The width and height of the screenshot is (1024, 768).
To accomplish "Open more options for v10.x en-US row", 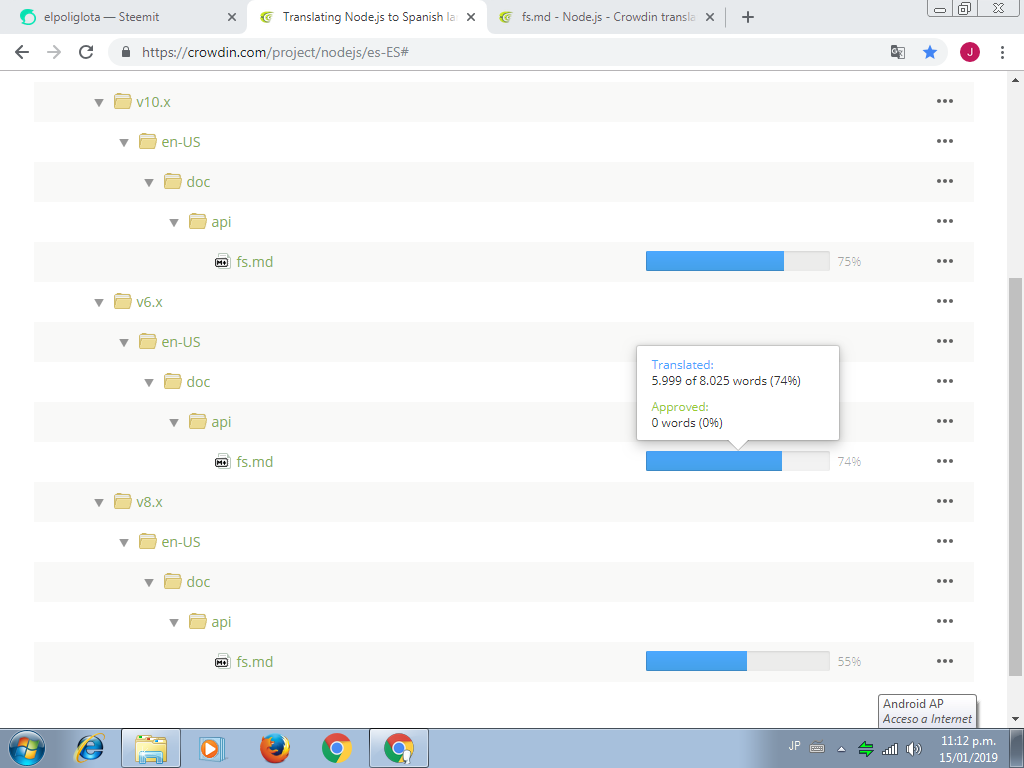I will click(x=944, y=141).
